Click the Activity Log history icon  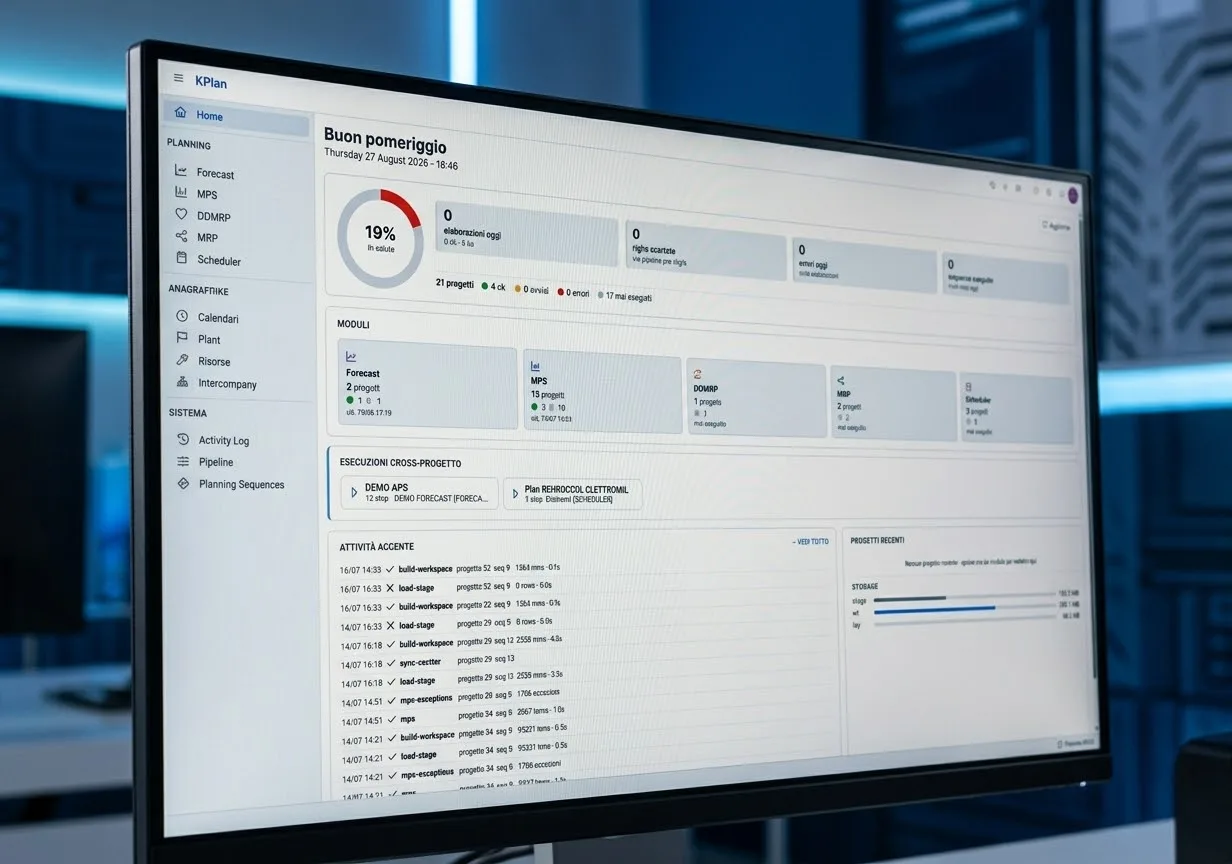(183, 439)
